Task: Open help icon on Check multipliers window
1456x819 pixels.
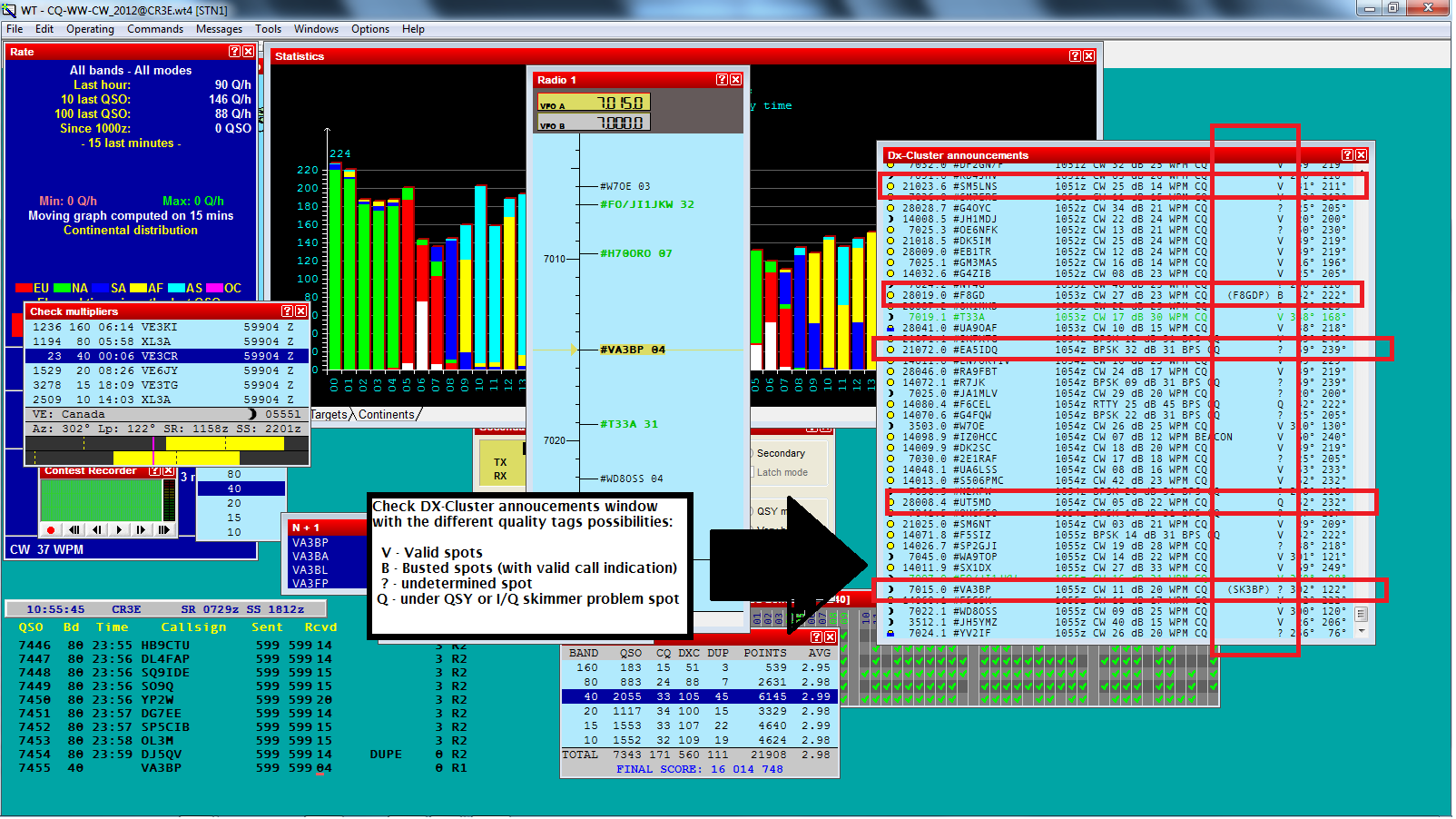Action: (x=287, y=311)
